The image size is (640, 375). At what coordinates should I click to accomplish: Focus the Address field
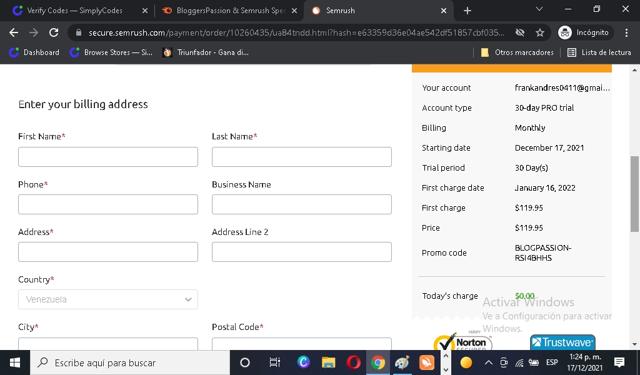(x=108, y=252)
